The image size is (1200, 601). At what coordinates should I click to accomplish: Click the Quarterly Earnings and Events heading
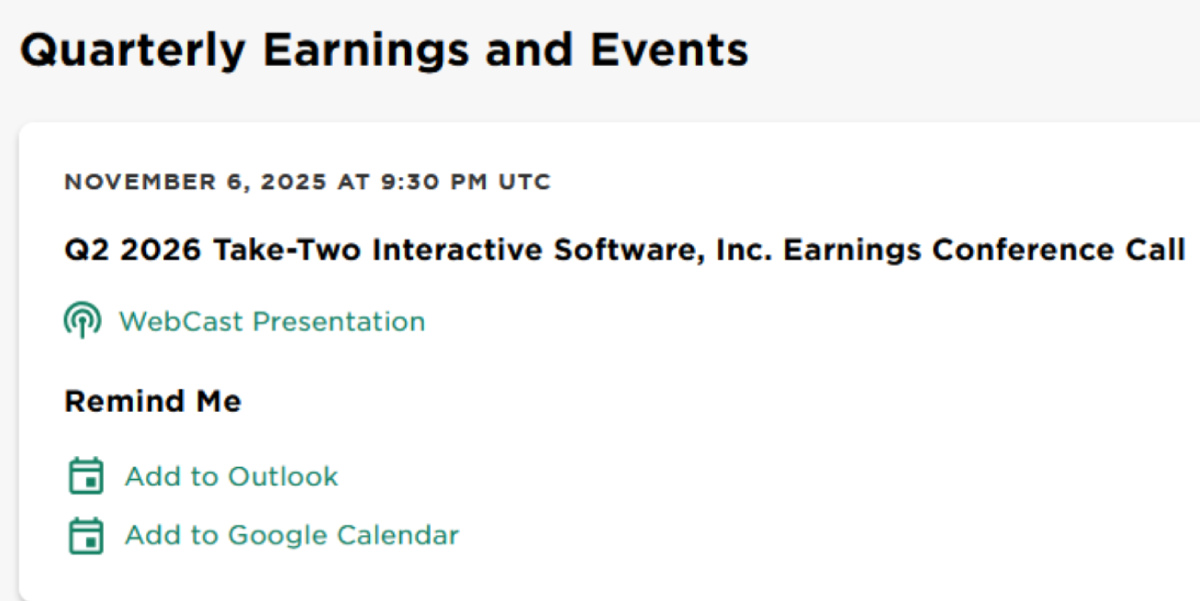[385, 48]
